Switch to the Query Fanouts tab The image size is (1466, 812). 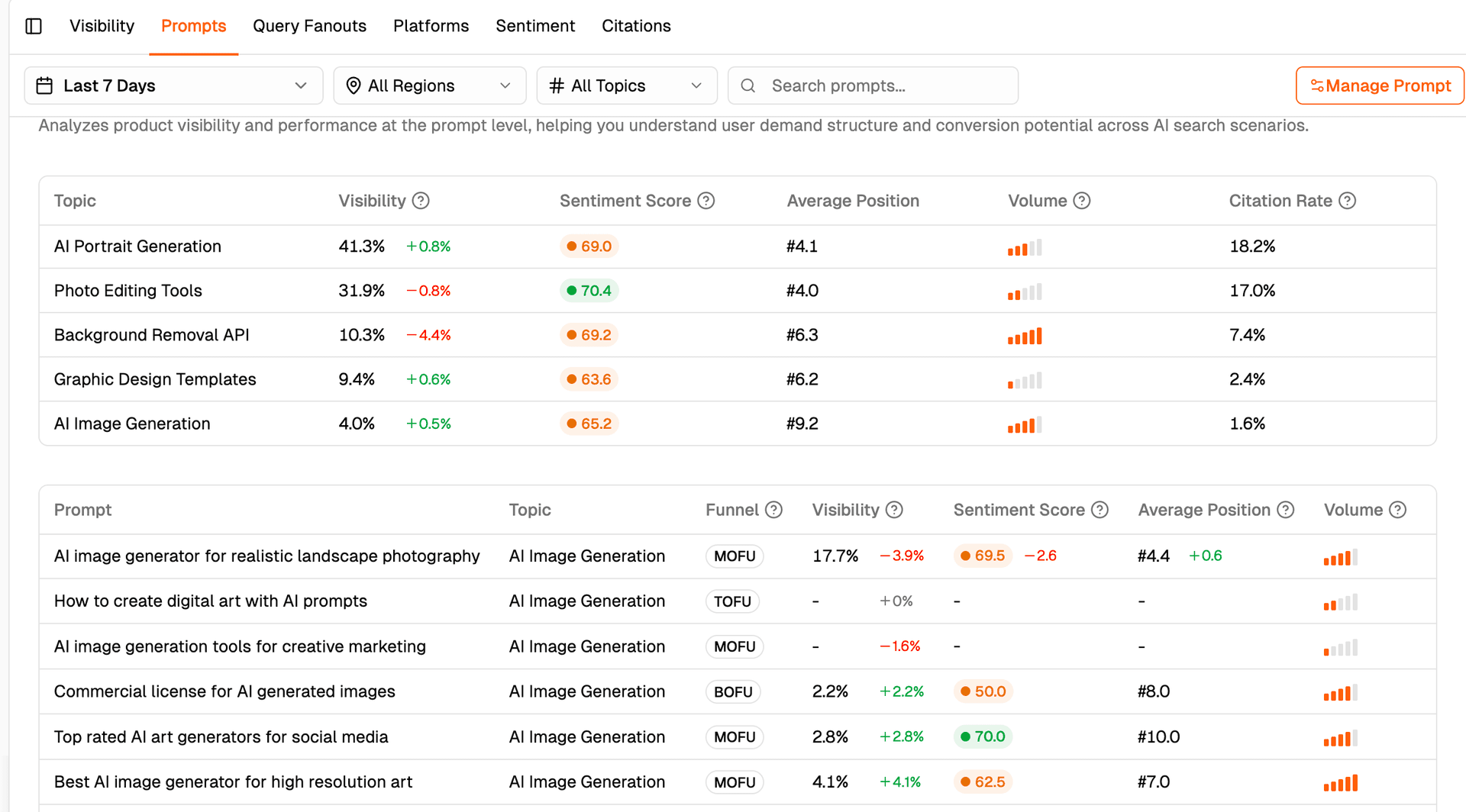click(x=309, y=26)
